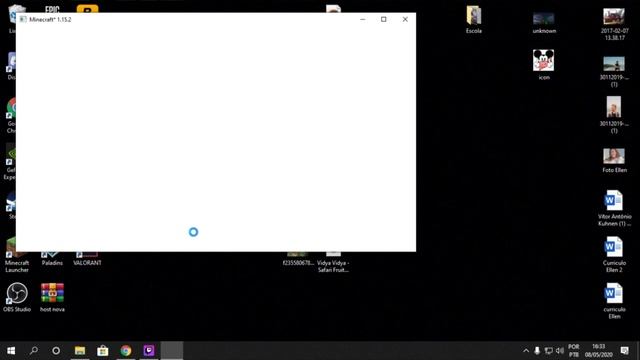Open the OBS Studio desktop shortcut
This screenshot has width=640, height=360.
(x=17, y=297)
